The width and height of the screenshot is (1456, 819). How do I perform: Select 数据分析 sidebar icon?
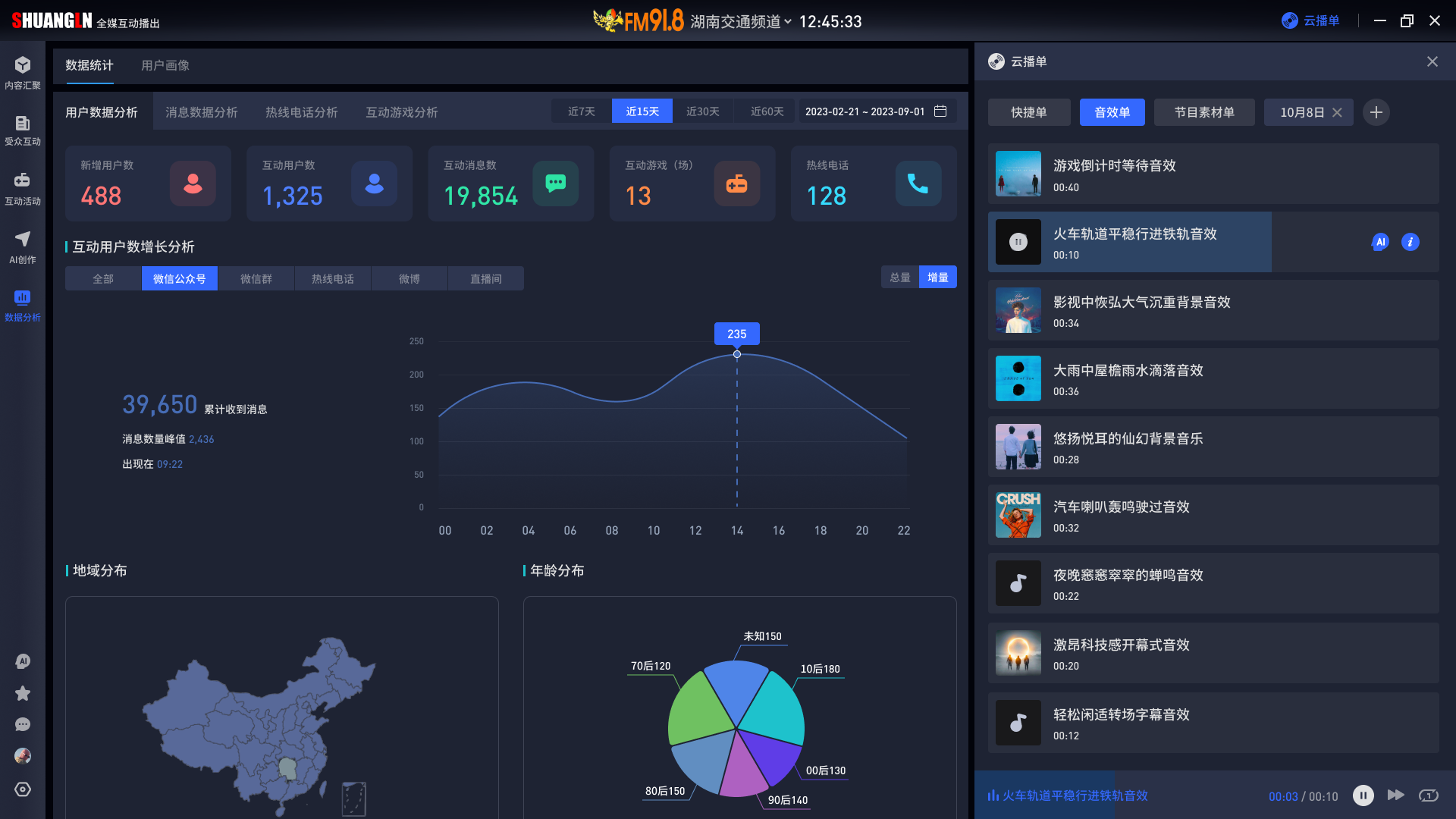(23, 305)
